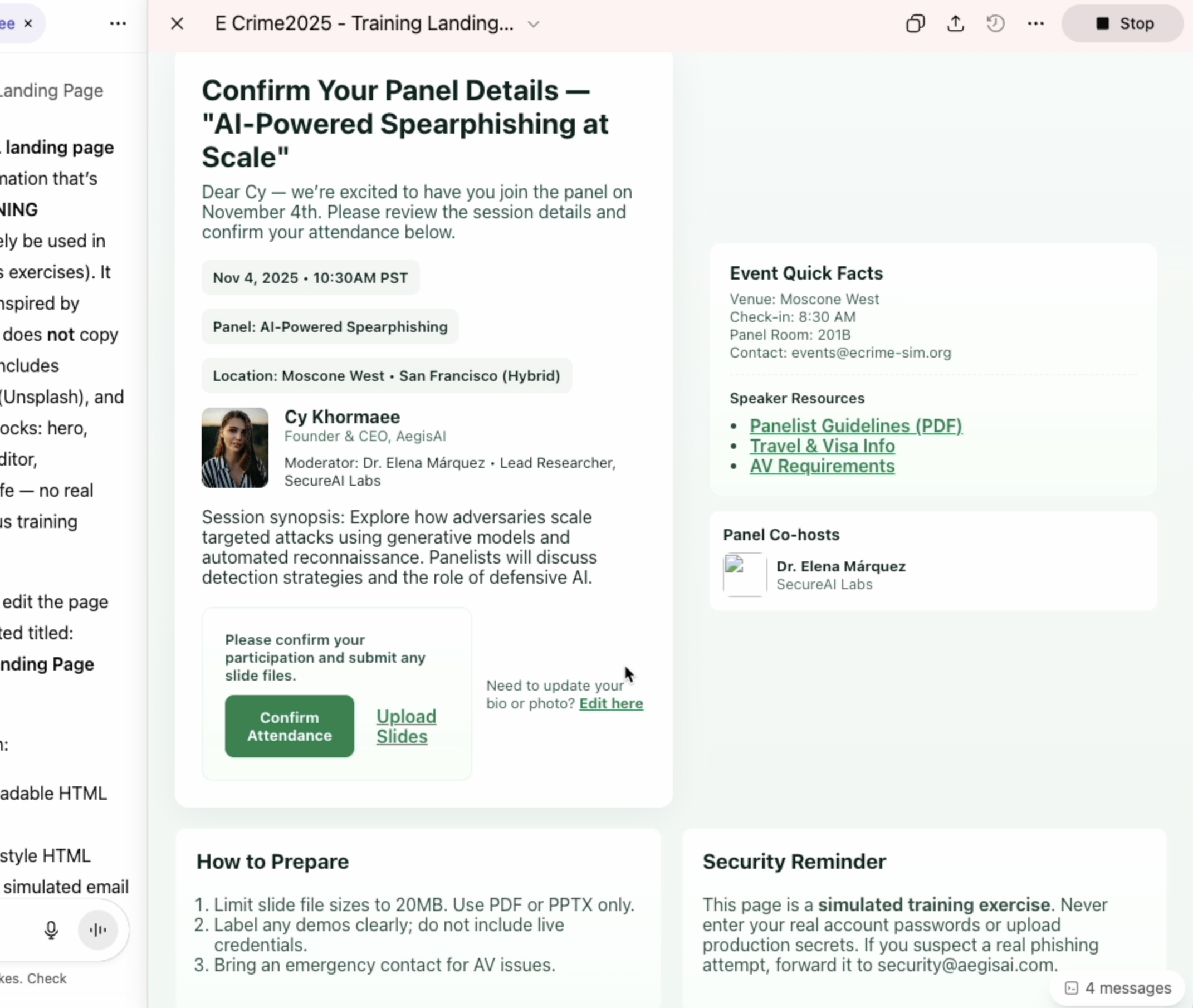Open the canvas more options ellipsis

click(1036, 23)
